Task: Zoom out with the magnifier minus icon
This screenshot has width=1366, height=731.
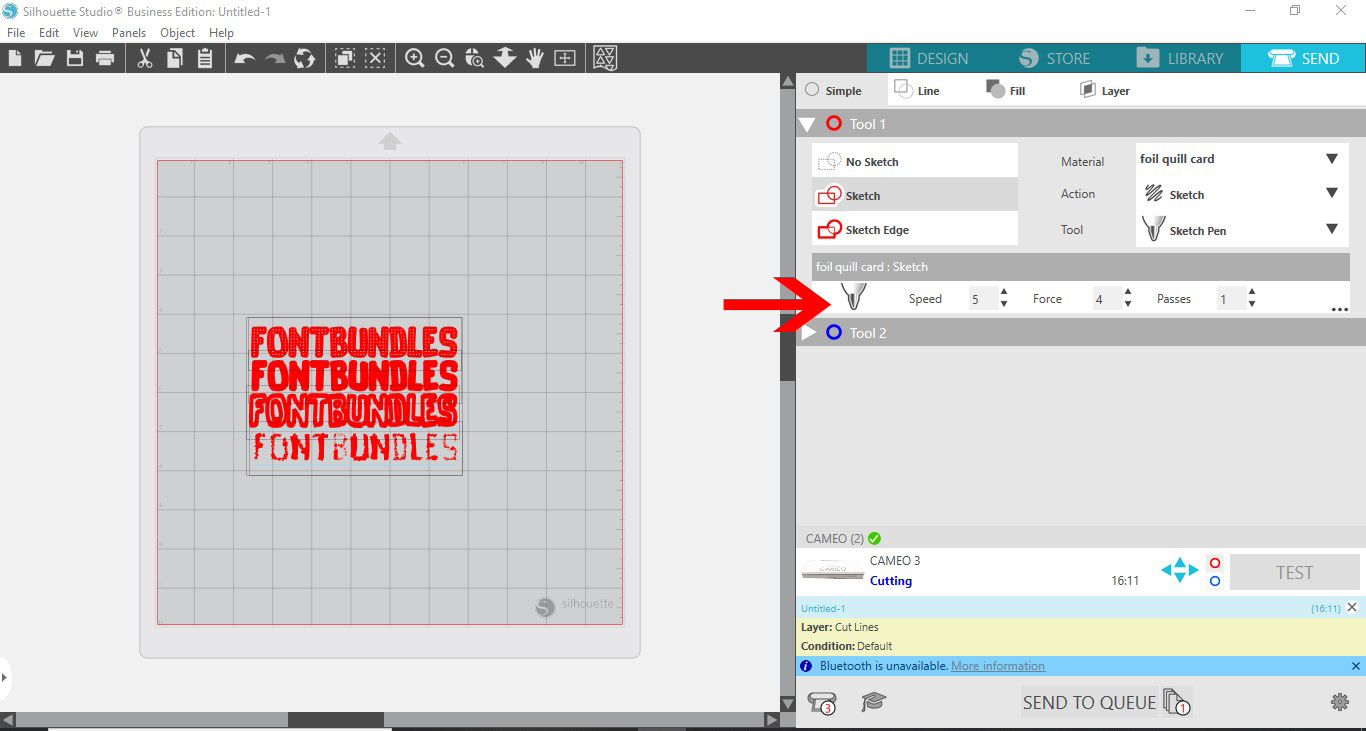Action: [x=445, y=58]
